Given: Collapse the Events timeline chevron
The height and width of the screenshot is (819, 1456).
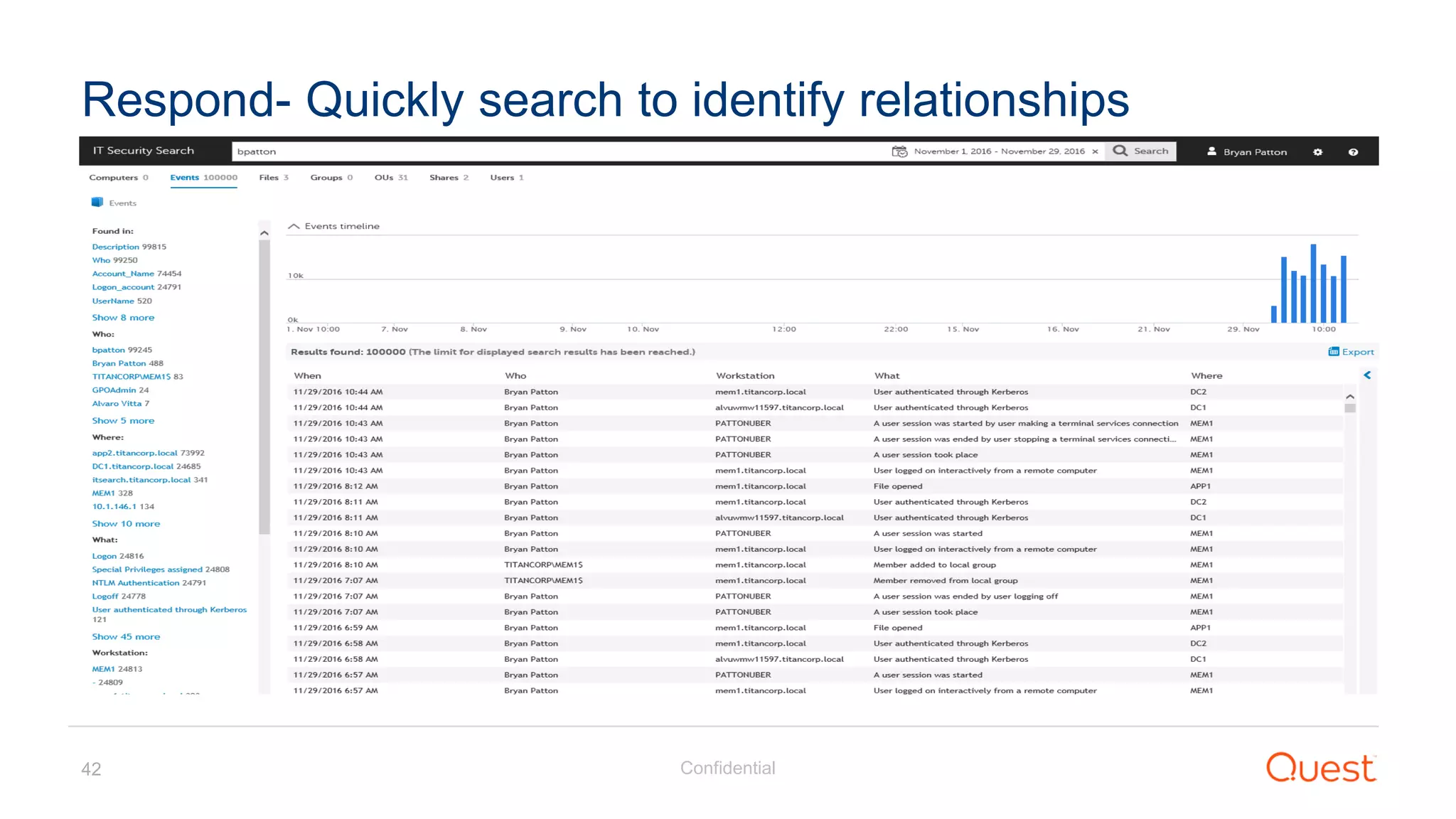Looking at the screenshot, I should pyautogui.click(x=293, y=226).
